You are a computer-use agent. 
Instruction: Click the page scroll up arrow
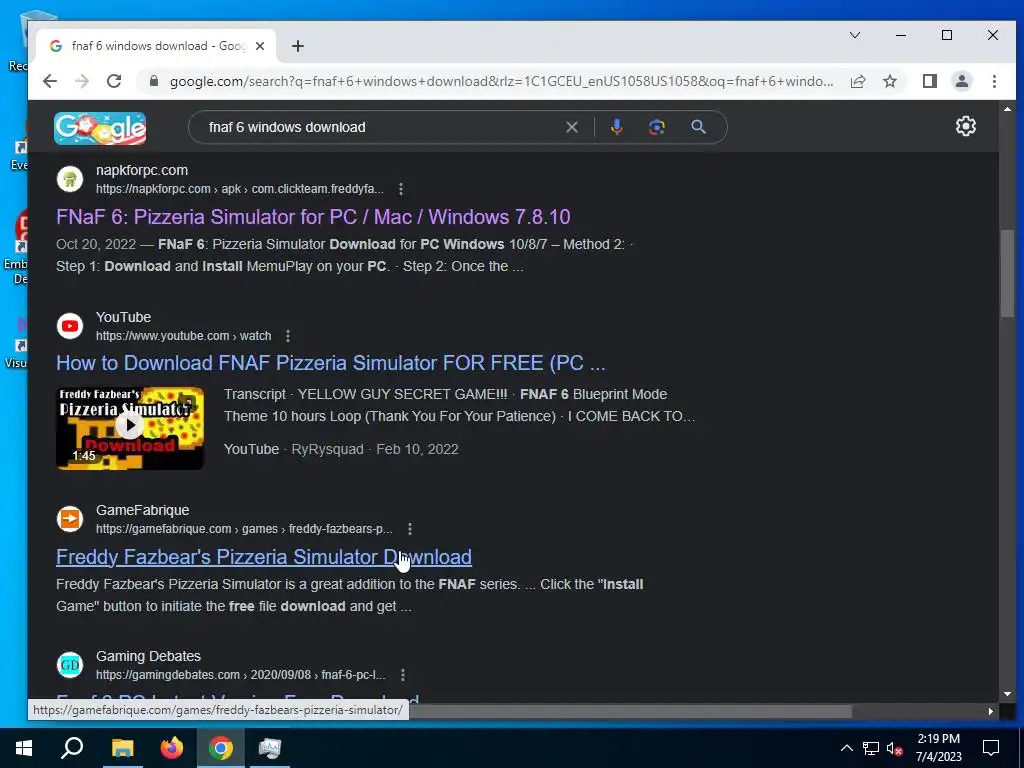1007,109
